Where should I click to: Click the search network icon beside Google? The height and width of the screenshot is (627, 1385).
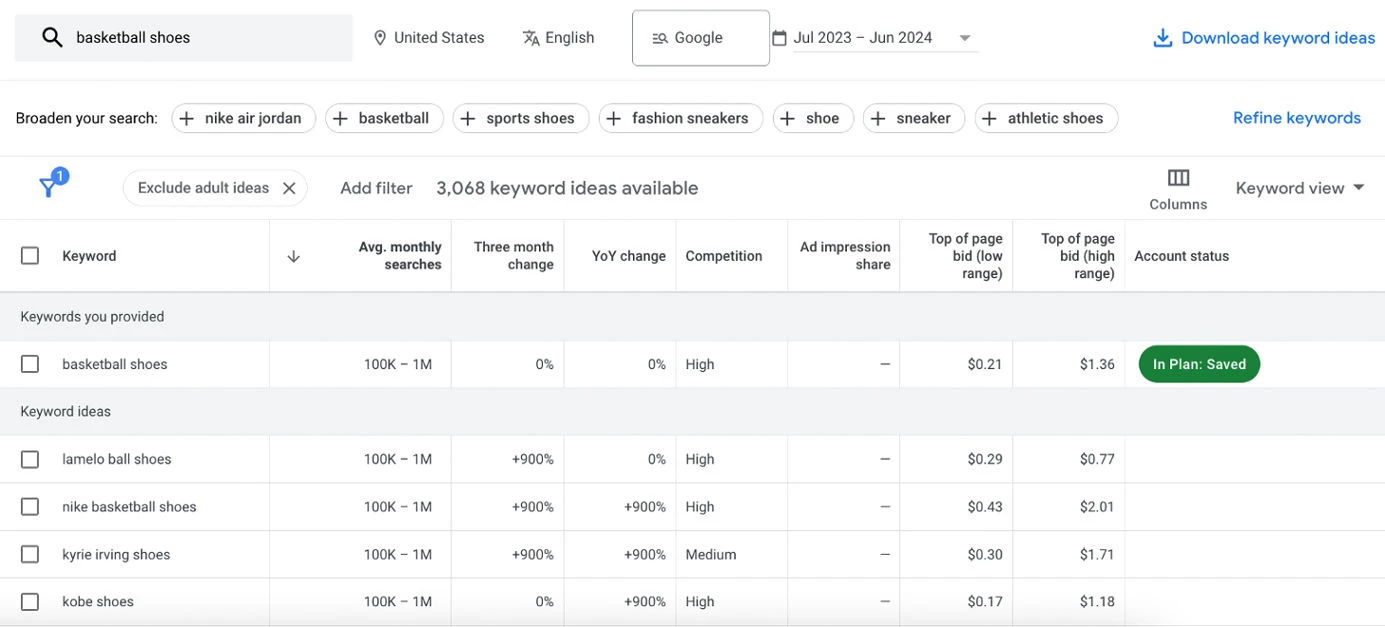[659, 38]
